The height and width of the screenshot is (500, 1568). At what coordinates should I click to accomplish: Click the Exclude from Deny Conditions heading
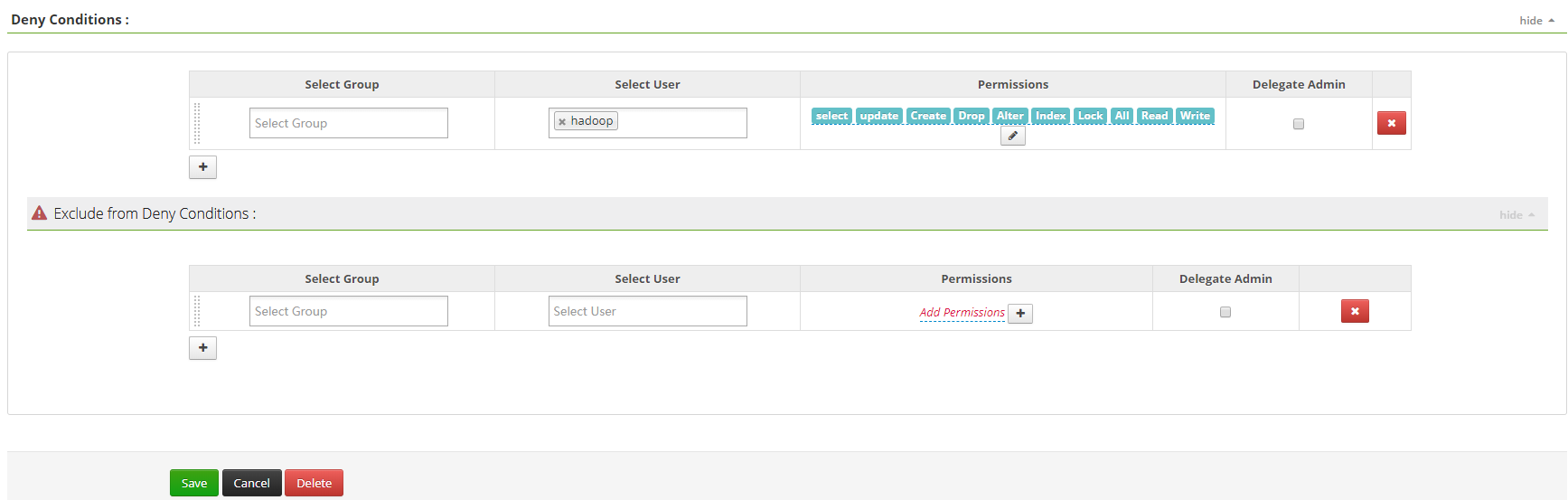[x=155, y=213]
